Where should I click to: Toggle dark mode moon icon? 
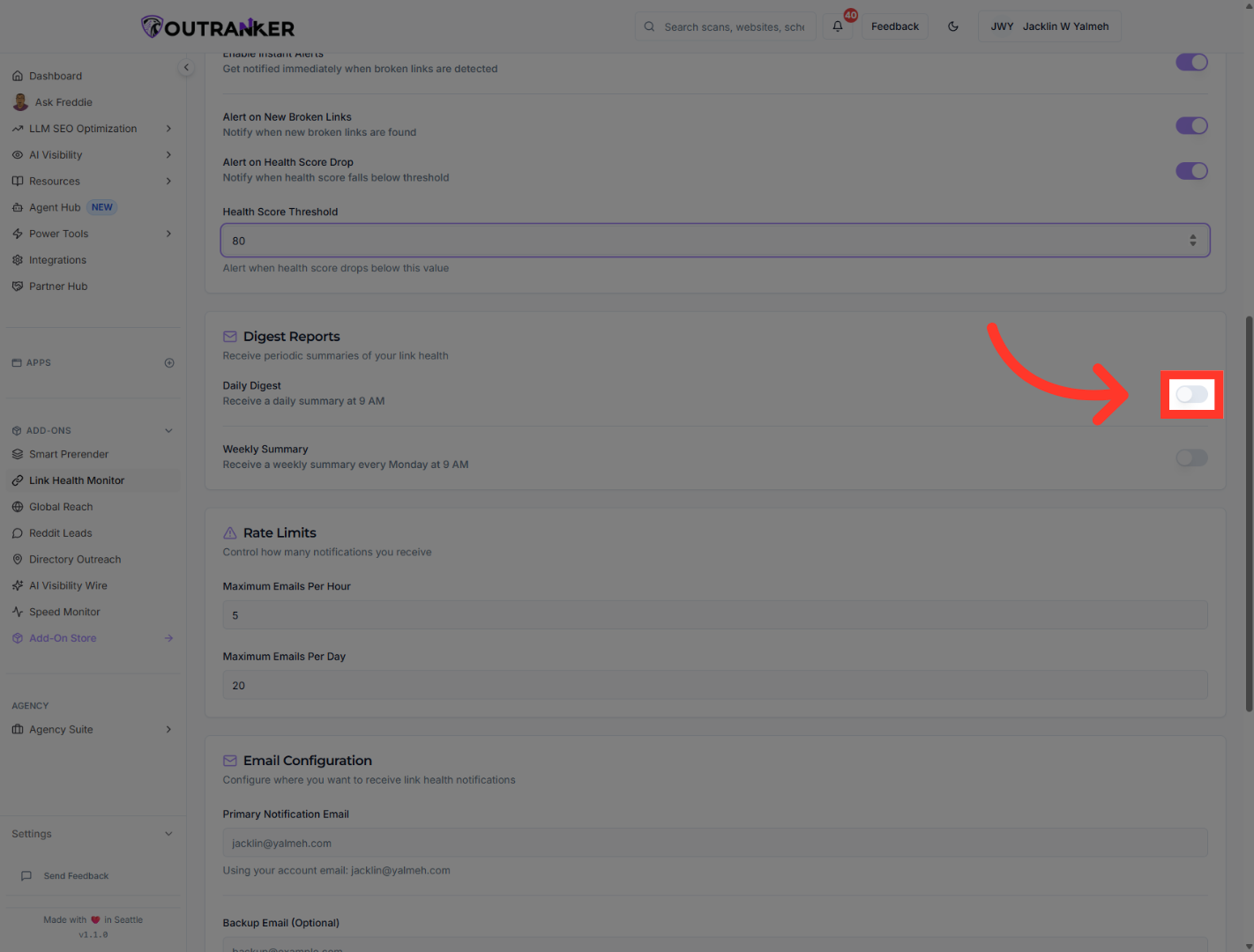point(953,26)
